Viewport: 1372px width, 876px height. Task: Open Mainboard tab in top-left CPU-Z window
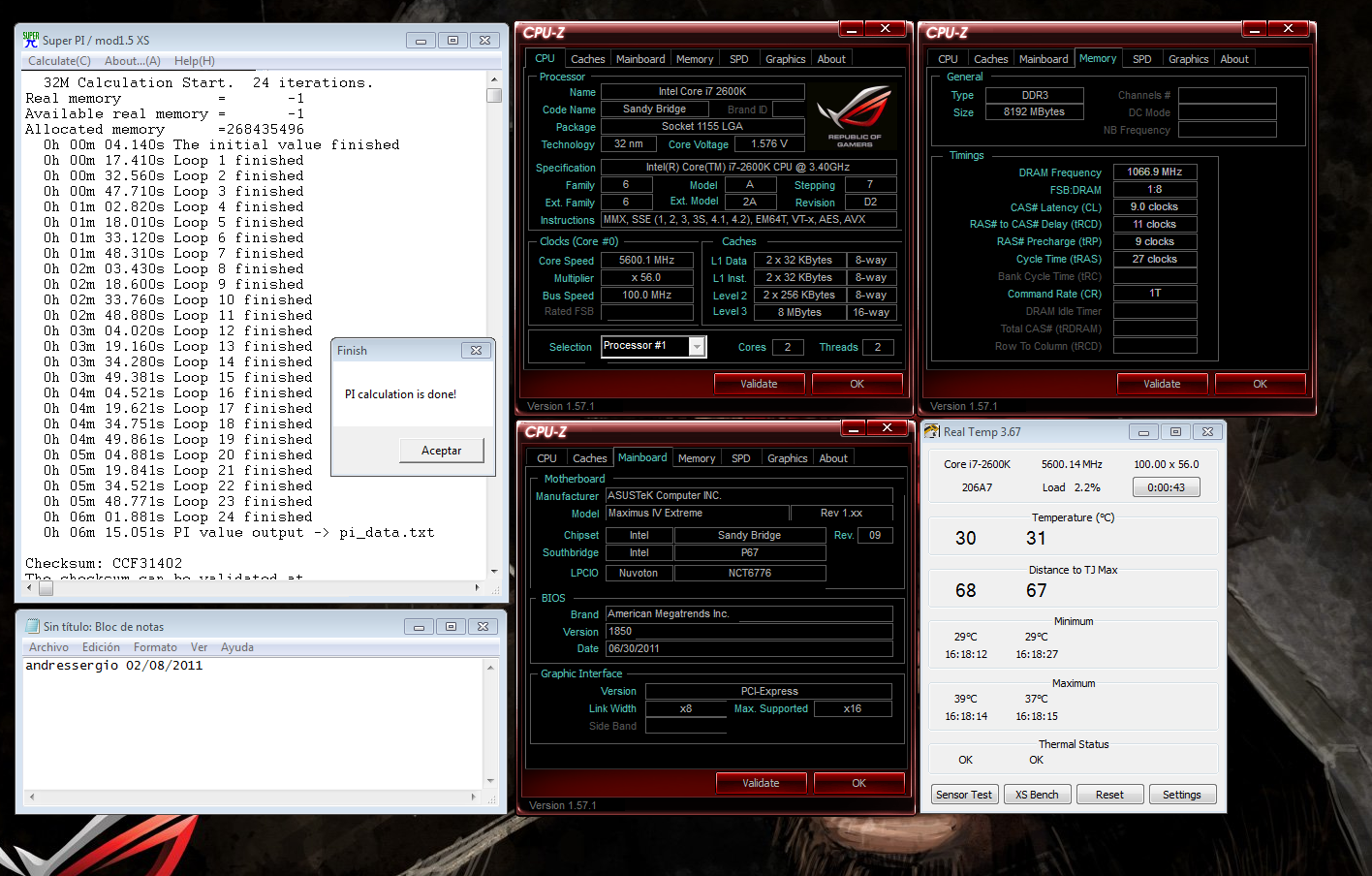[x=640, y=59]
